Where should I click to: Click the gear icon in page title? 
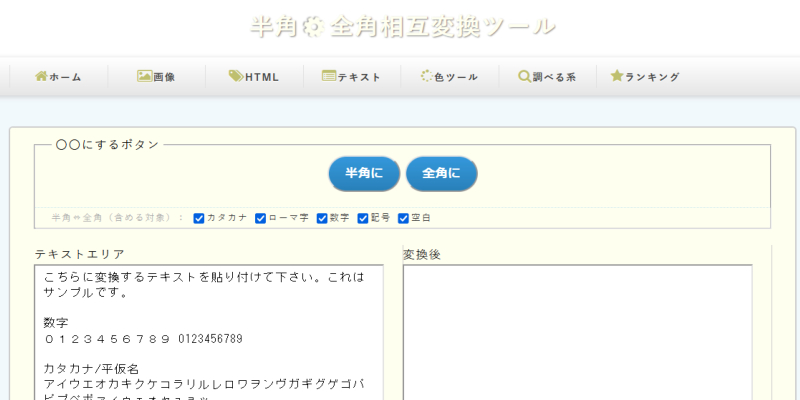(x=313, y=27)
